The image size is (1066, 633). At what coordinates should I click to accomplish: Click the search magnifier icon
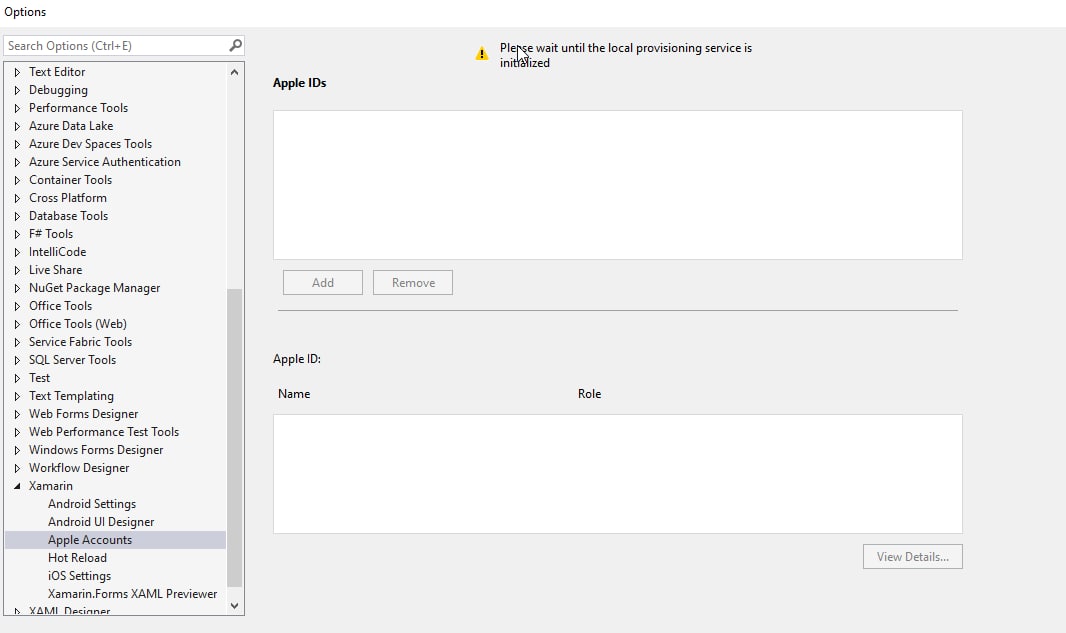point(235,46)
